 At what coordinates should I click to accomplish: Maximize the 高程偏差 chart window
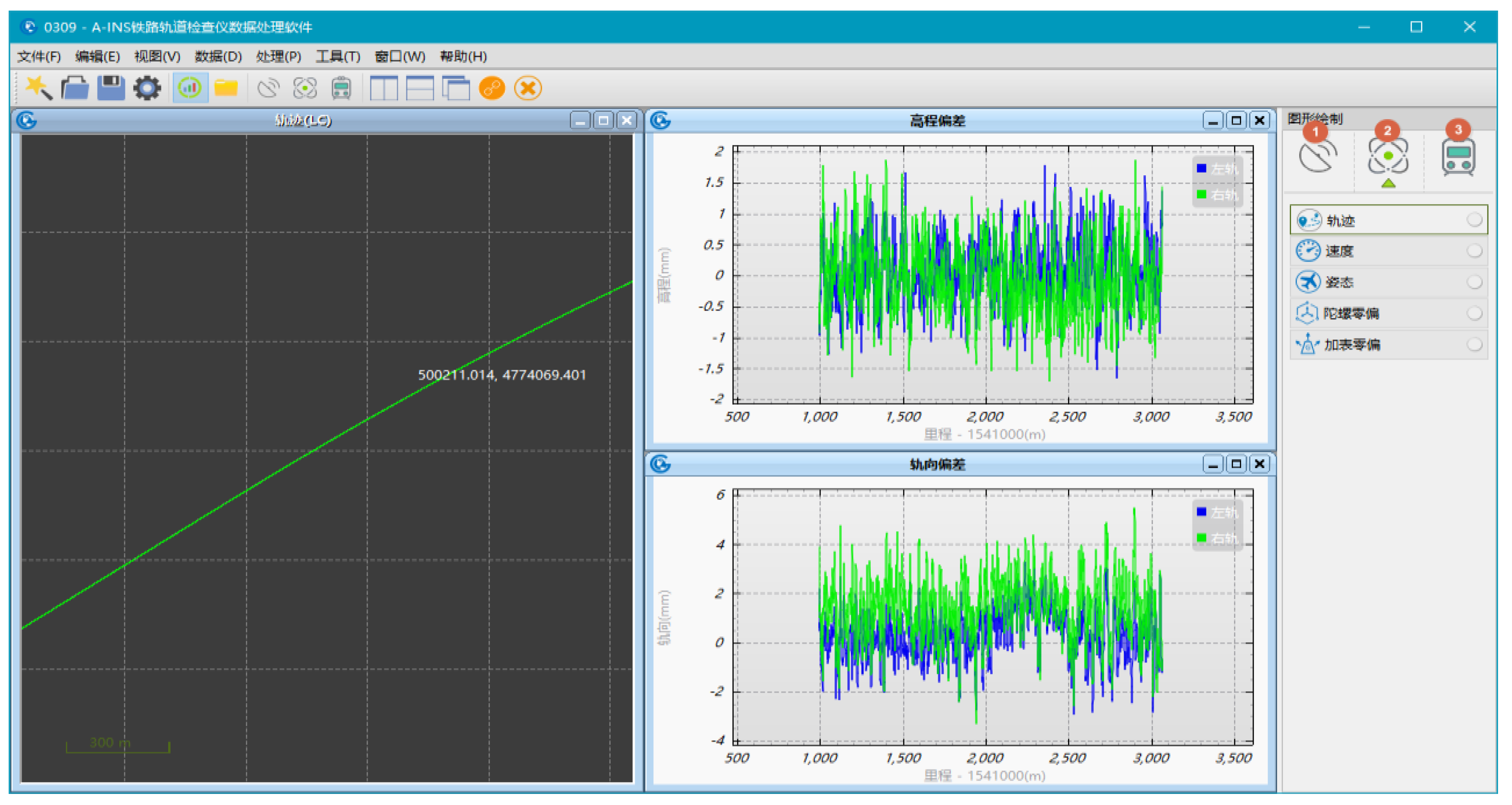[x=1236, y=120]
